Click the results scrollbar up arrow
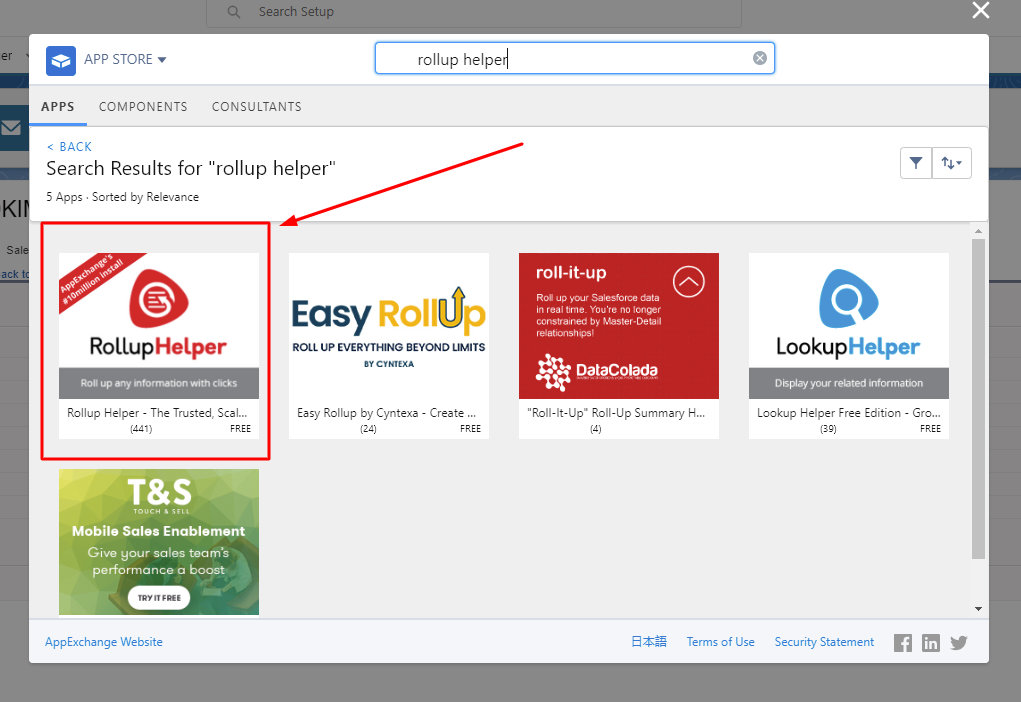The width and height of the screenshot is (1021, 702). pyautogui.click(x=978, y=231)
